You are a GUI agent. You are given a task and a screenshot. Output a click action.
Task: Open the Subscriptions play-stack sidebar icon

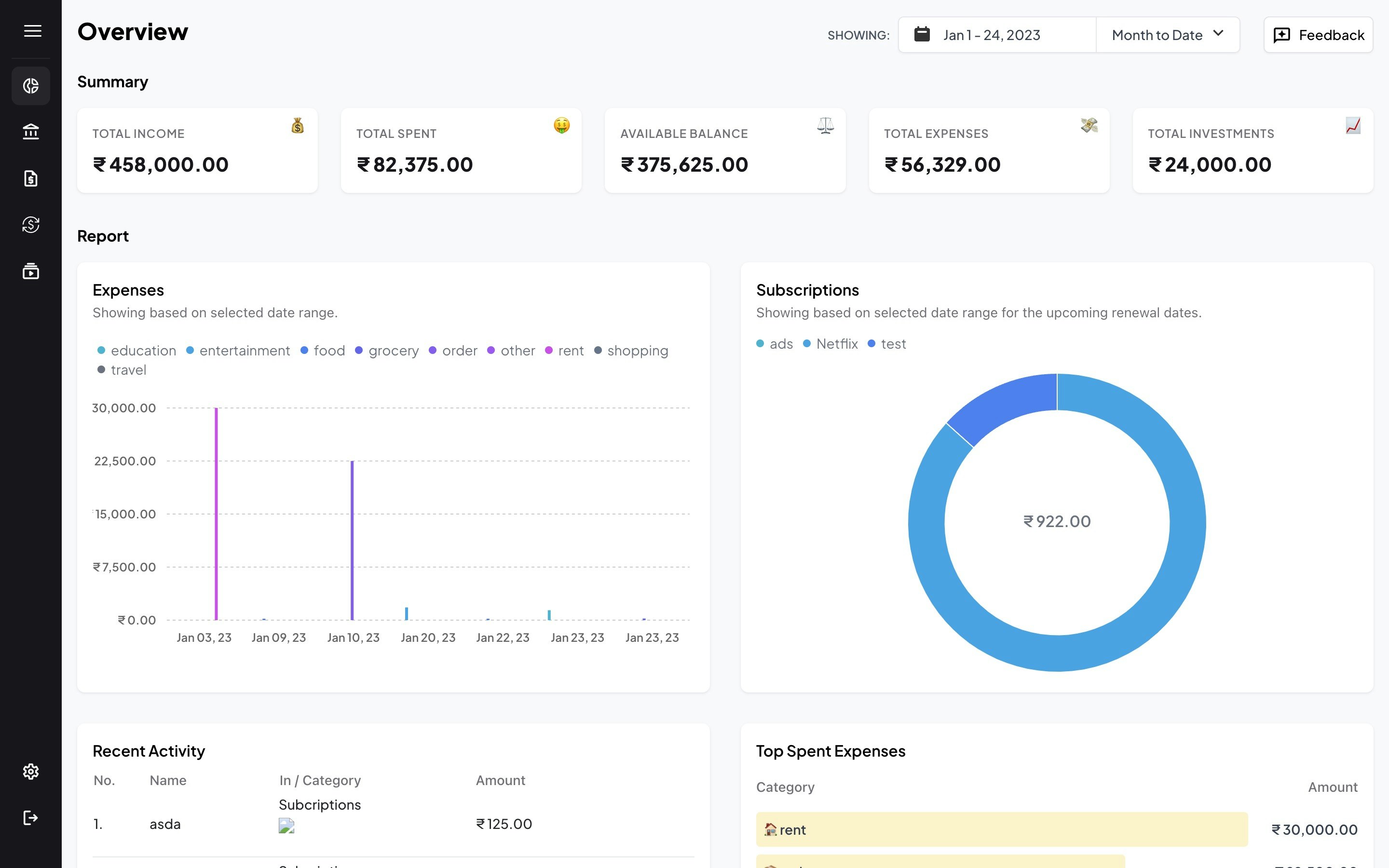(x=31, y=271)
